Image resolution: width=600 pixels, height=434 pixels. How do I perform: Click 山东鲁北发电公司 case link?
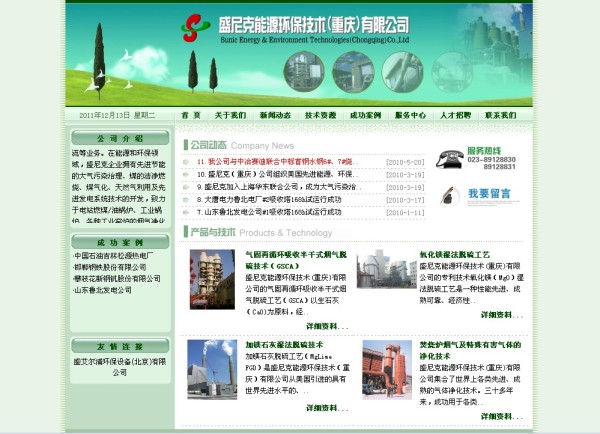coord(103,290)
